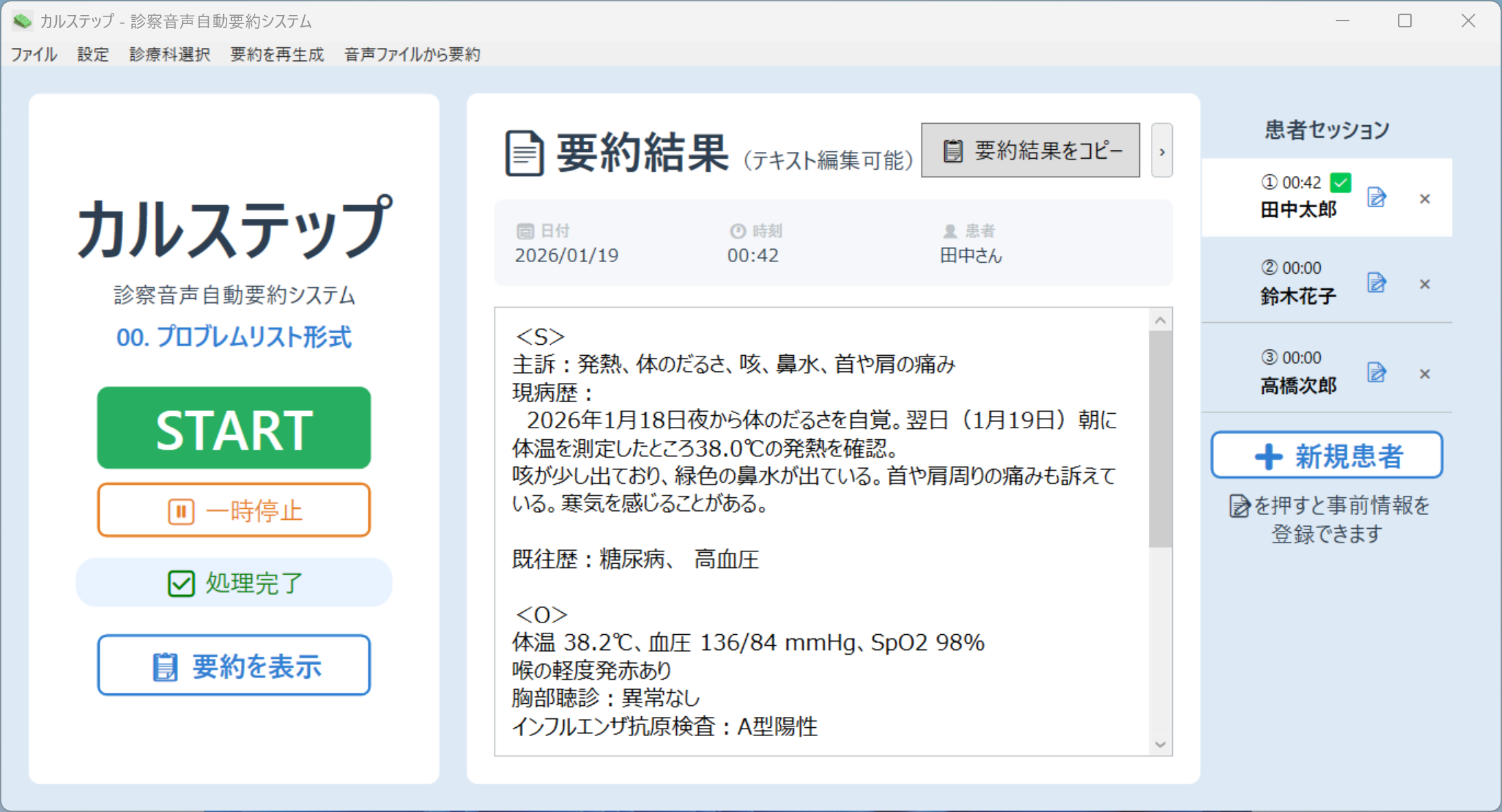The height and width of the screenshot is (812, 1502).
Task: Open pre-info edit icon for 高橋次郎
Action: [x=1376, y=373]
